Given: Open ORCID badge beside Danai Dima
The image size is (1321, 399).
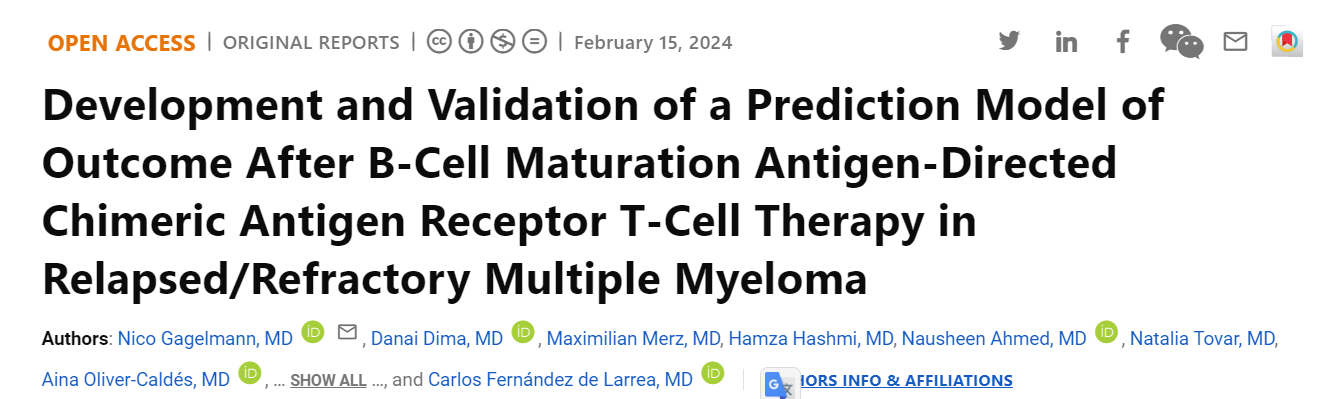Looking at the screenshot, I should pyautogui.click(x=523, y=332).
